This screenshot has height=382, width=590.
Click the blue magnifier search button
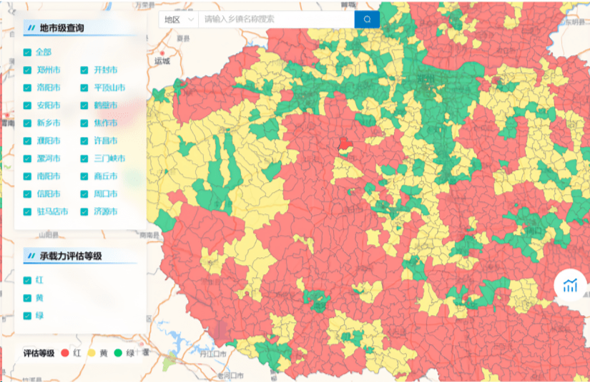point(367,19)
